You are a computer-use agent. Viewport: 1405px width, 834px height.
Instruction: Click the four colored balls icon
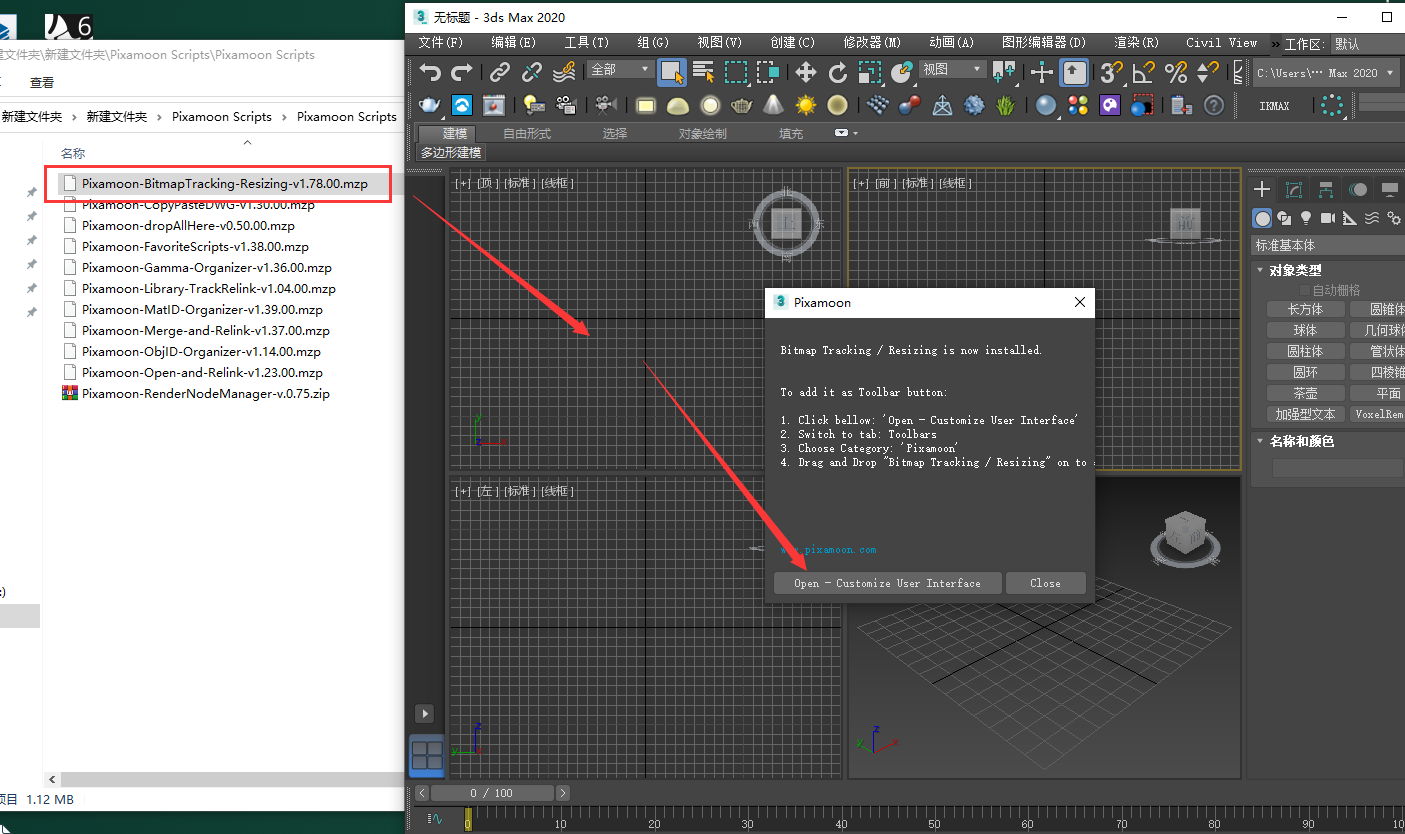pos(1078,105)
